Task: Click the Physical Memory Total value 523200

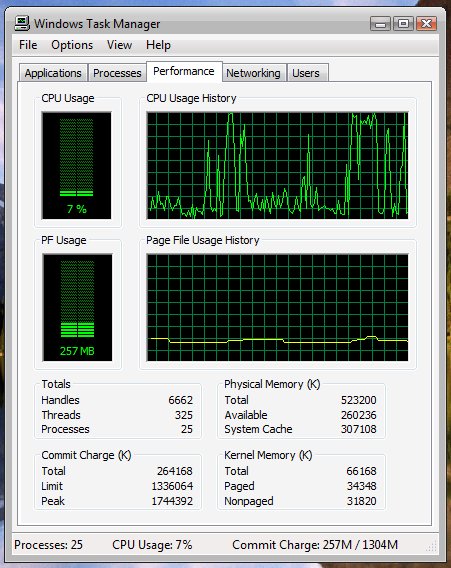Action: 359,400
